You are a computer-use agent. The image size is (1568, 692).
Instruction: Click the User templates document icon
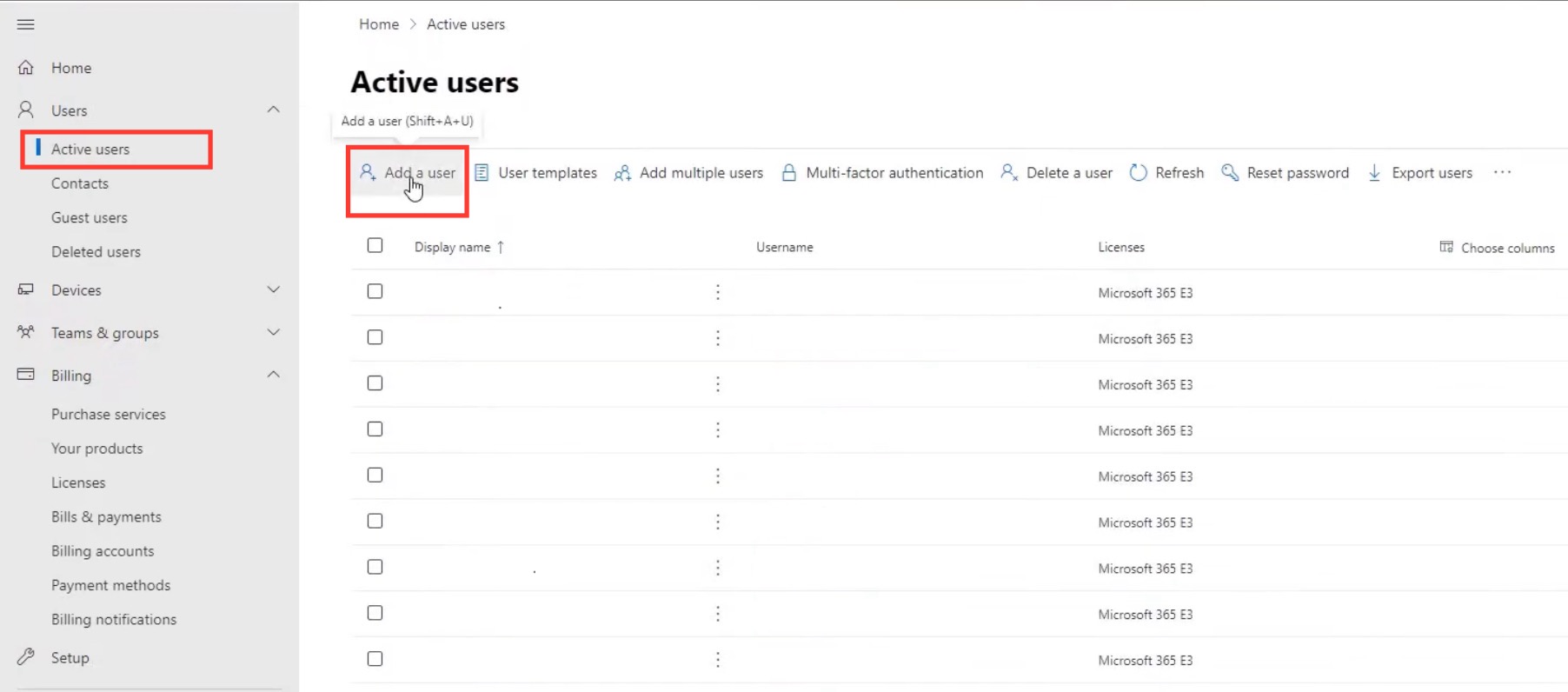[482, 172]
